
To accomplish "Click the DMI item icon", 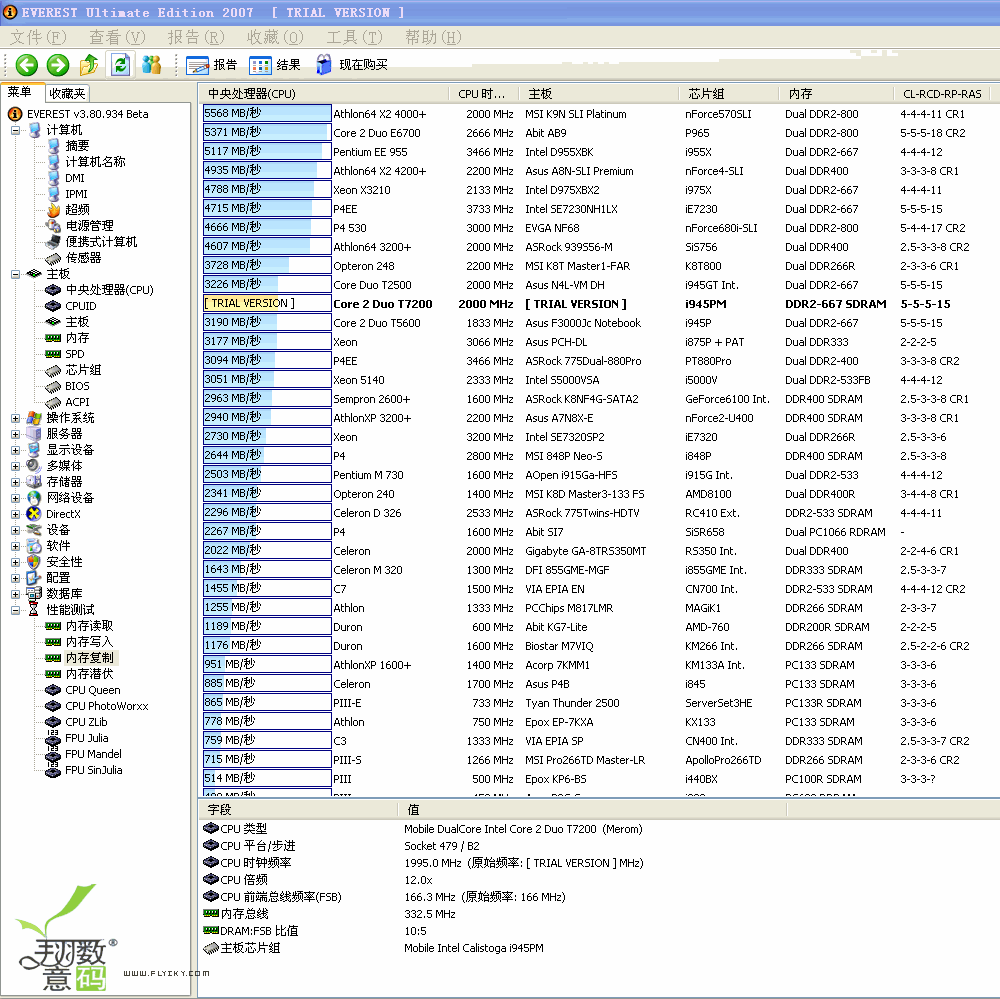I will point(54,178).
